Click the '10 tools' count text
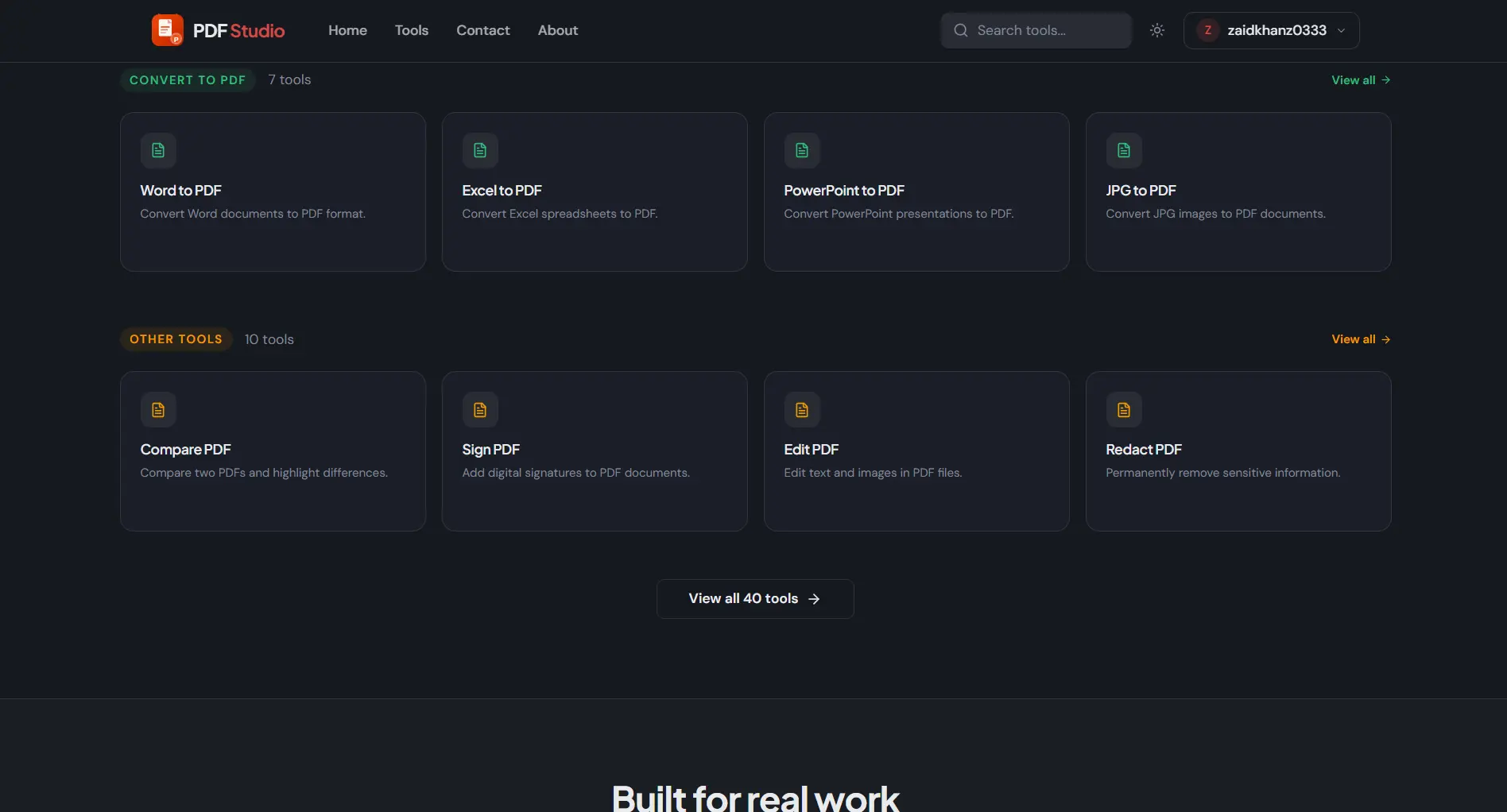 269,339
